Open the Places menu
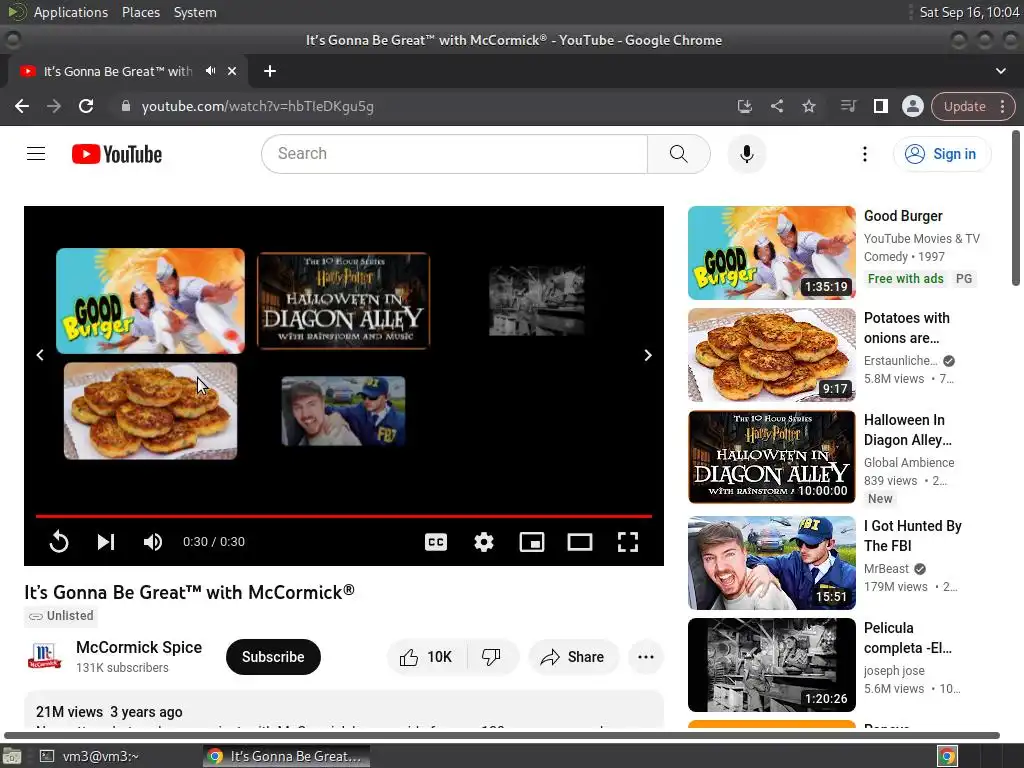The image size is (1024, 768). (x=140, y=12)
